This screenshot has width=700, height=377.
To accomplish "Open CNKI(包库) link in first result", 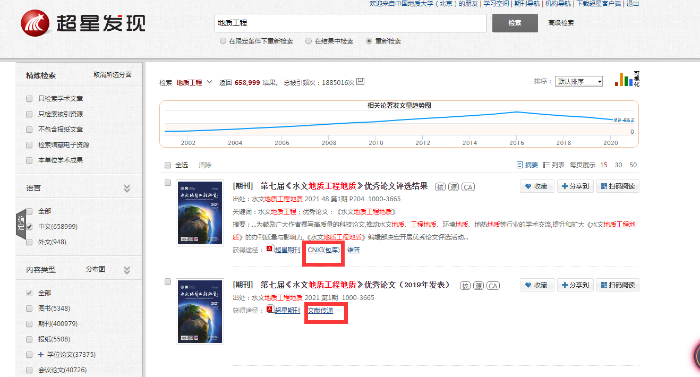I will click(x=324, y=250).
